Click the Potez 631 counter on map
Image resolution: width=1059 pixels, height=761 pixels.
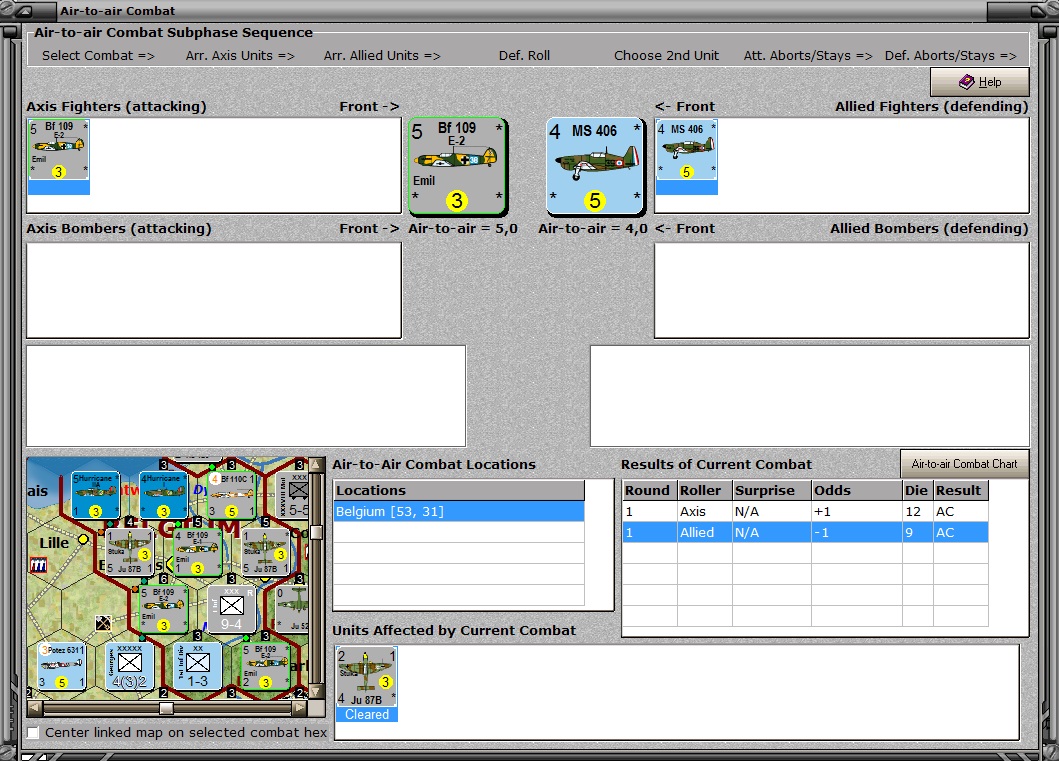[x=61, y=666]
